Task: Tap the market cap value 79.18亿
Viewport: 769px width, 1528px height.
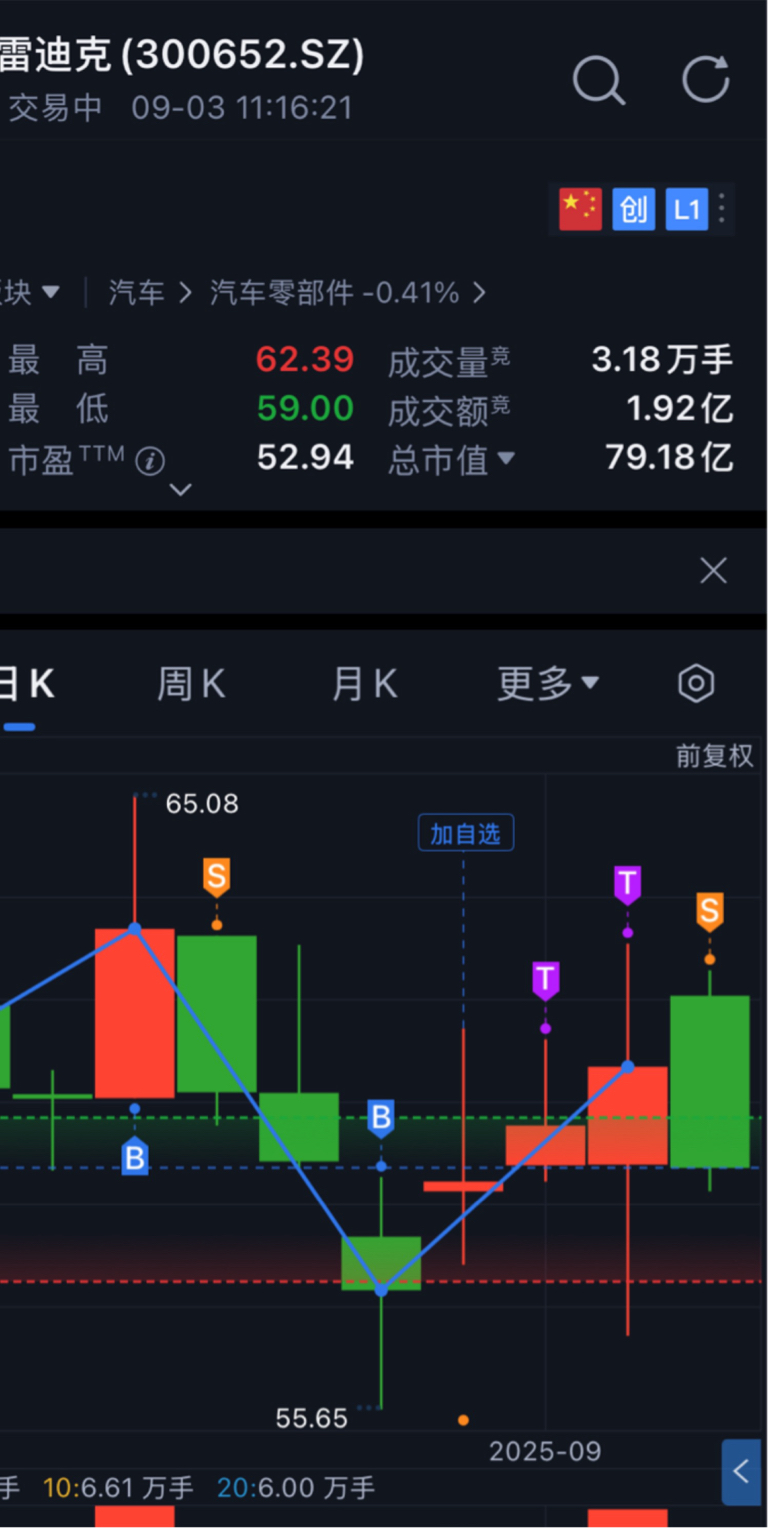Action: (669, 458)
